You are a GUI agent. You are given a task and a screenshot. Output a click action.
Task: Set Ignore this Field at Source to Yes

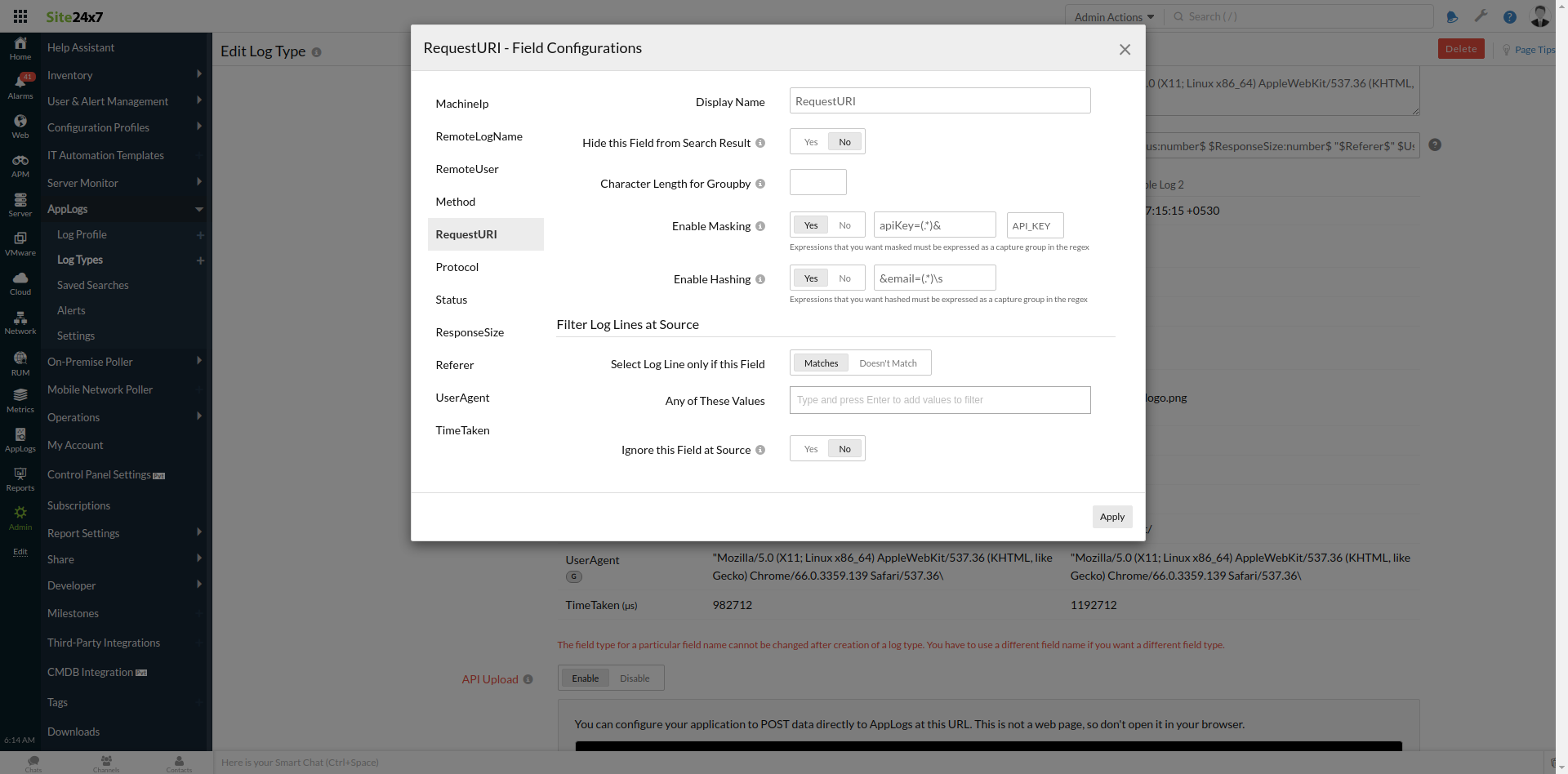coord(810,448)
